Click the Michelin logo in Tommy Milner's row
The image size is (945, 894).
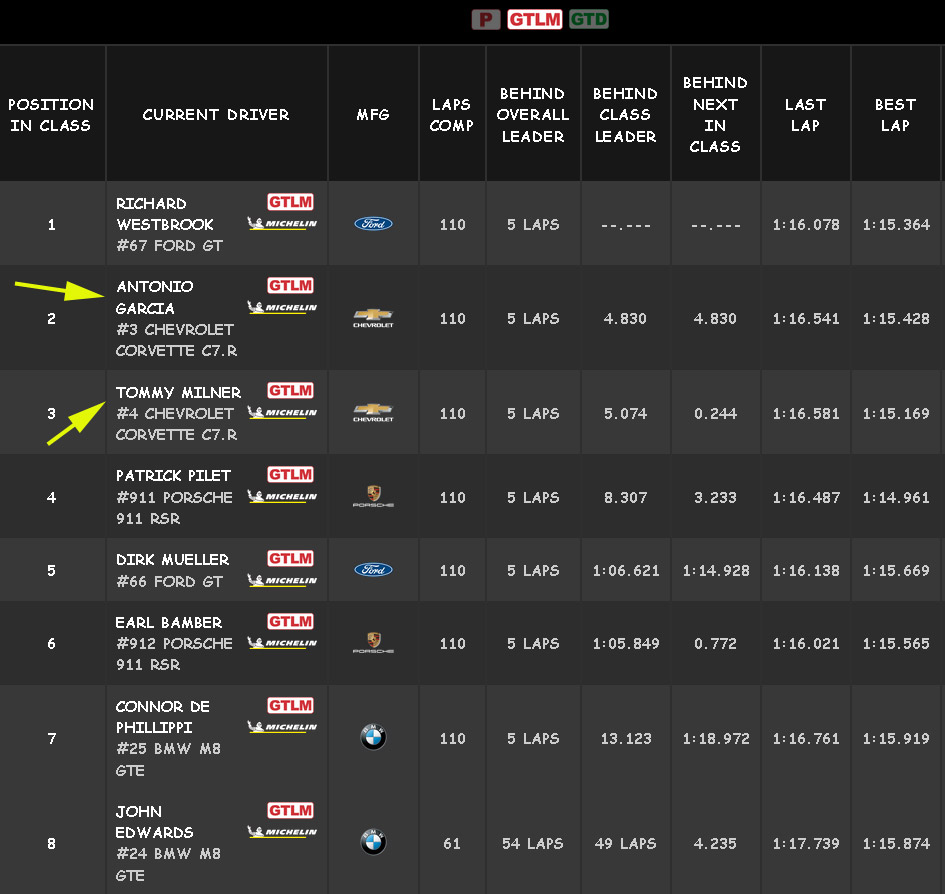pyautogui.click(x=282, y=412)
